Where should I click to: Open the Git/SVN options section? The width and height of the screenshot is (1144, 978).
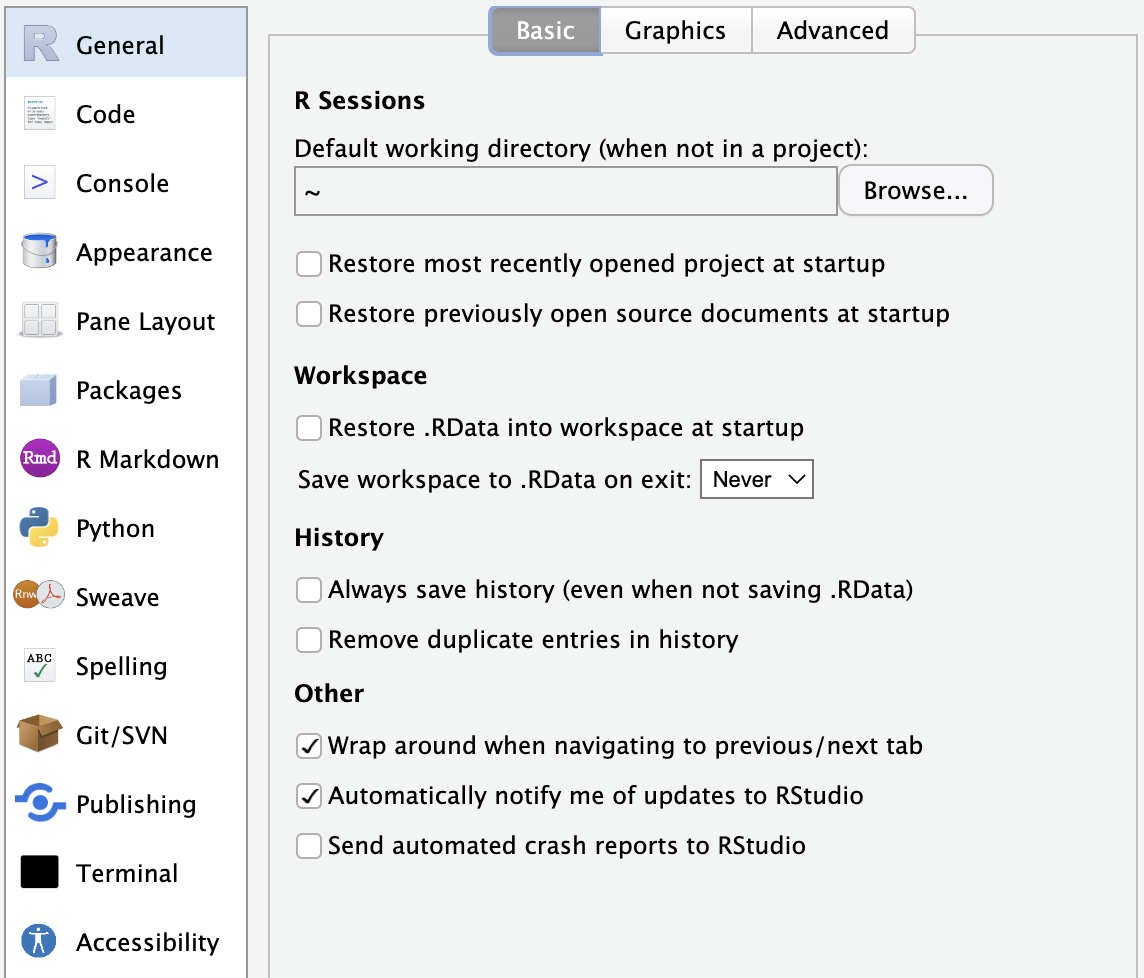coord(126,734)
